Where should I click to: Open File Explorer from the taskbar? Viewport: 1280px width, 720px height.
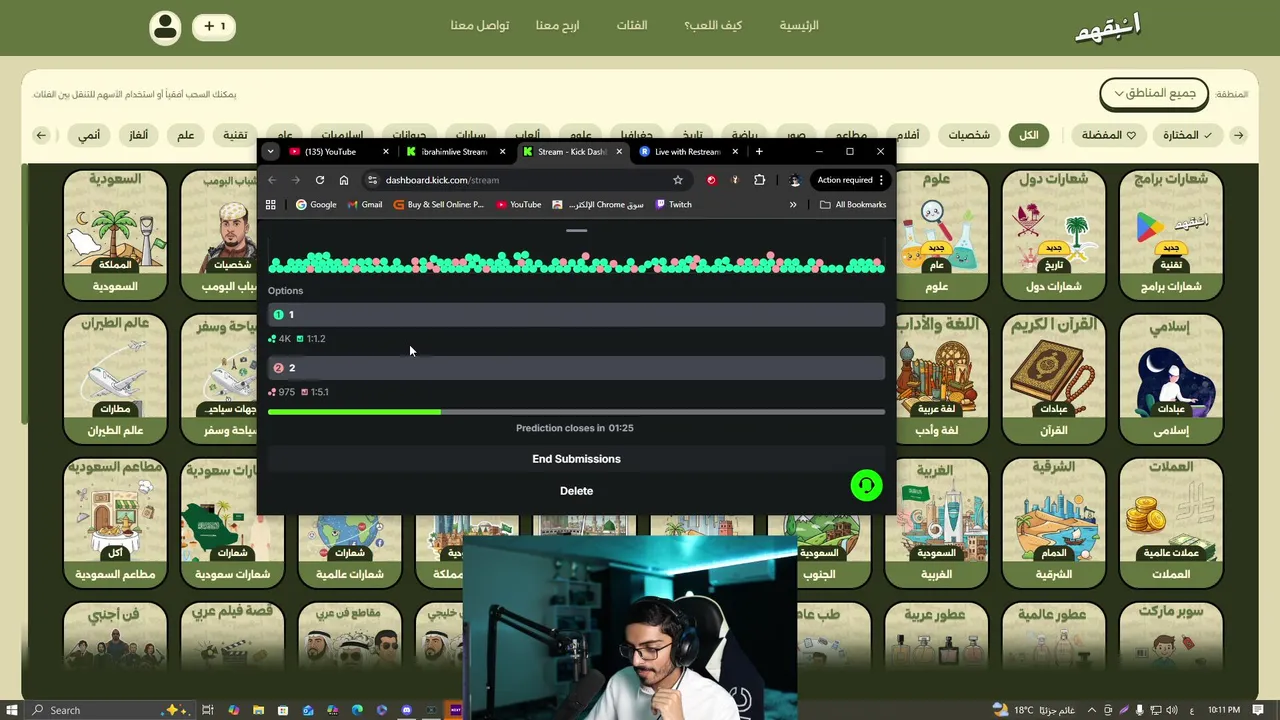[x=258, y=710]
